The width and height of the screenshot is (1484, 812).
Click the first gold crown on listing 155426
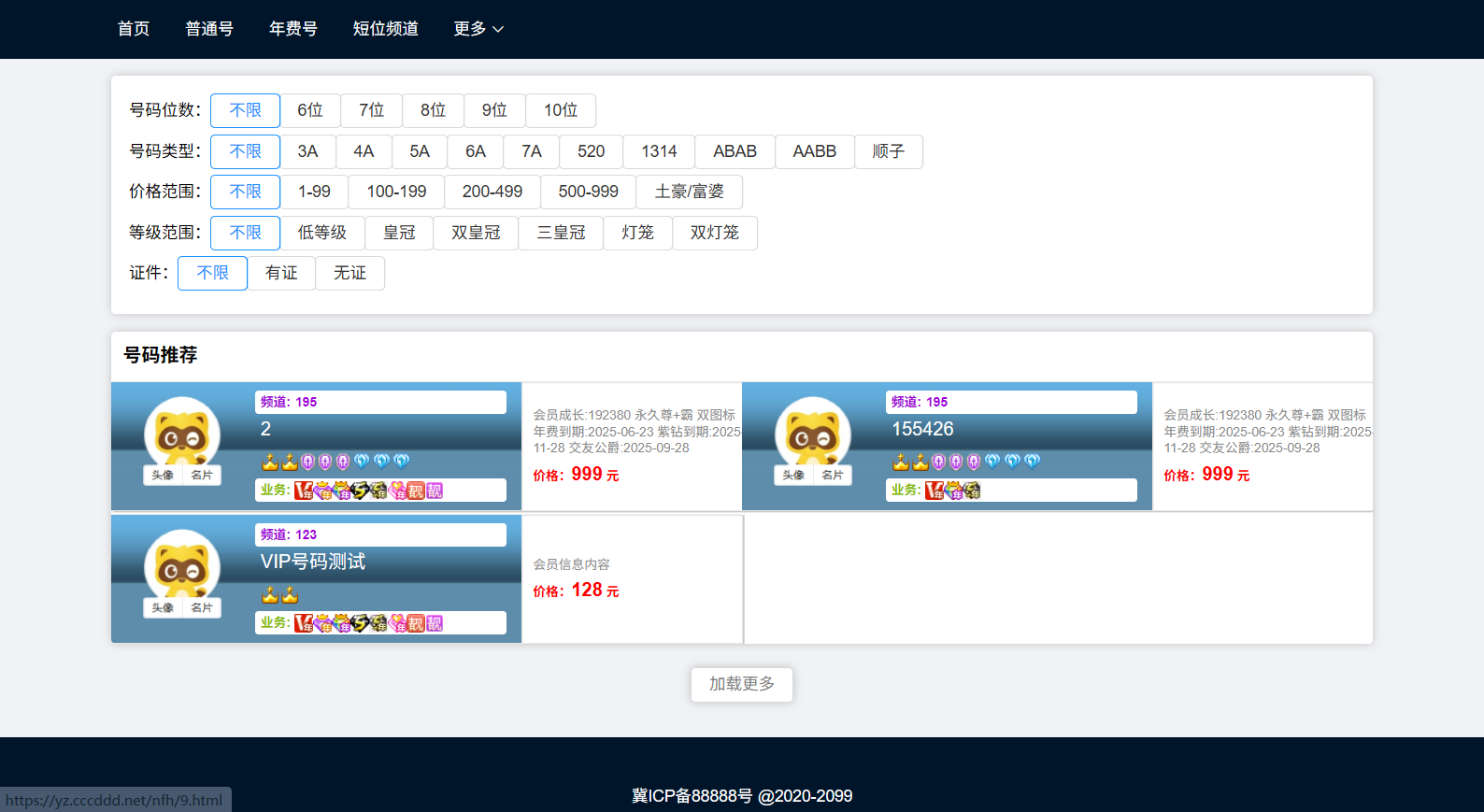(x=901, y=462)
